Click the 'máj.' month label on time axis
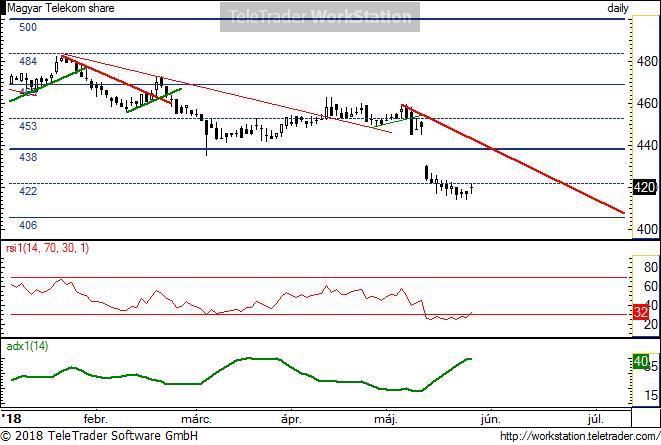The width and height of the screenshot is (661, 445). pos(386,419)
